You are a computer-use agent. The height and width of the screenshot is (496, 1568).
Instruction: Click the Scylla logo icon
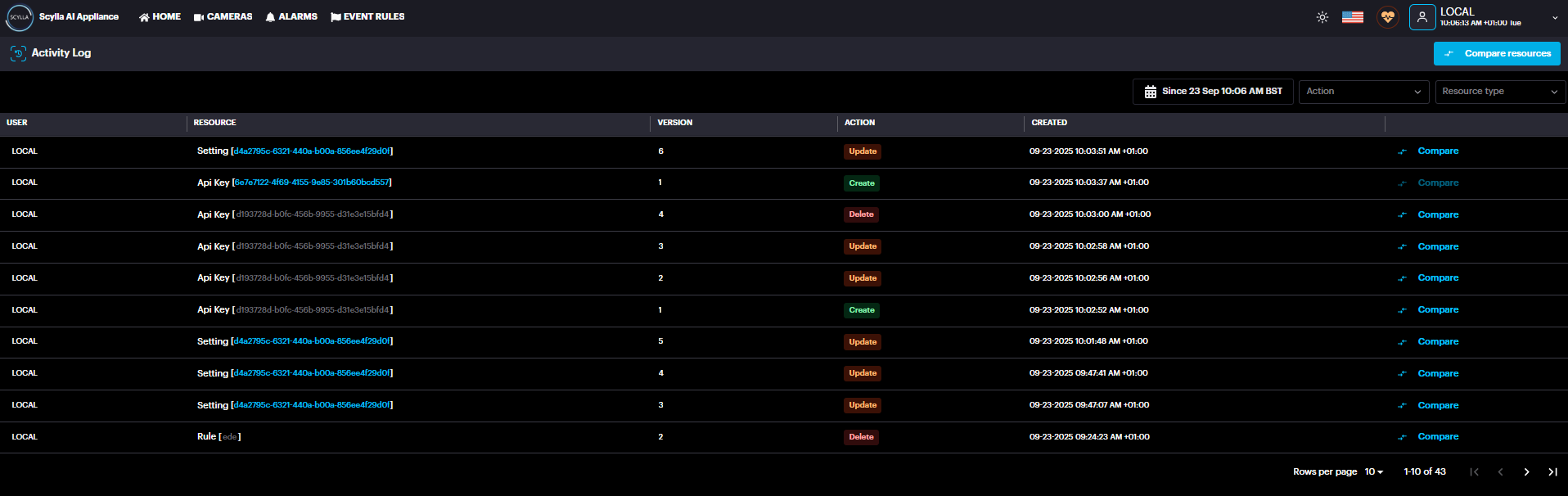pos(20,17)
